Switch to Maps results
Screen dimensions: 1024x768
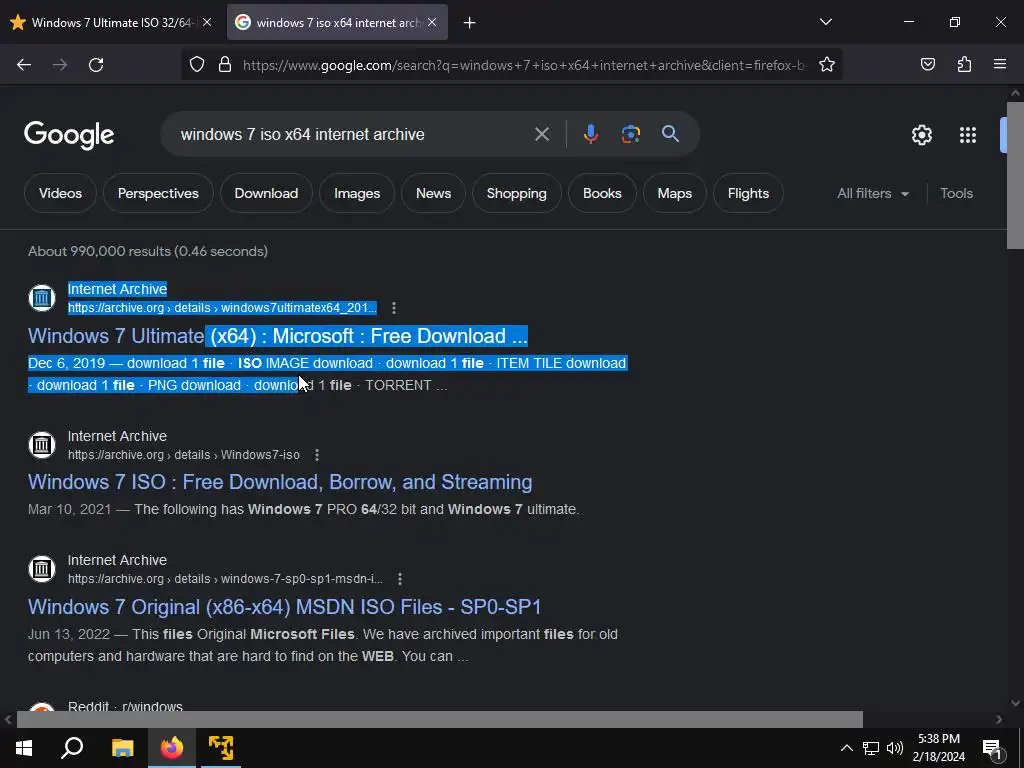[675, 193]
